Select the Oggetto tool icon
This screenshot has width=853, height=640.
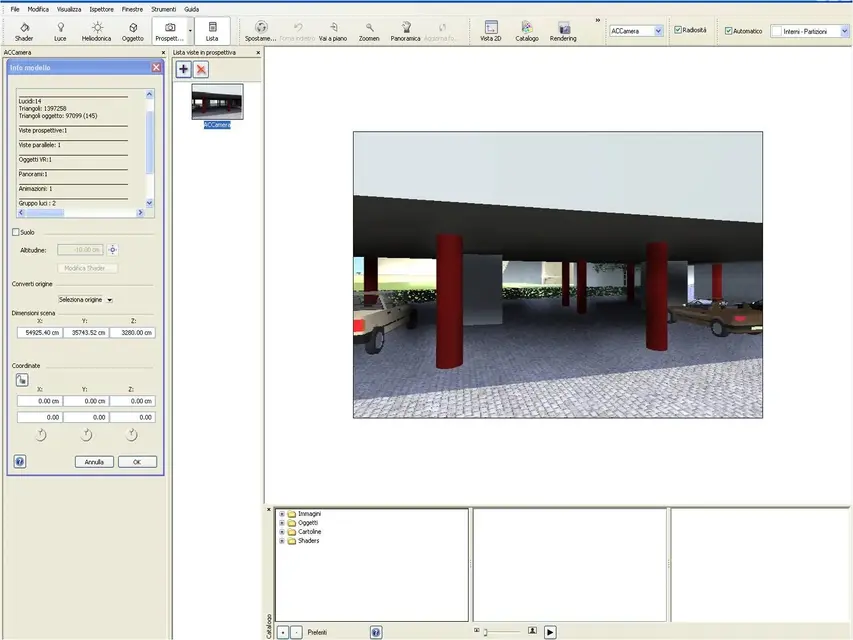[132, 31]
